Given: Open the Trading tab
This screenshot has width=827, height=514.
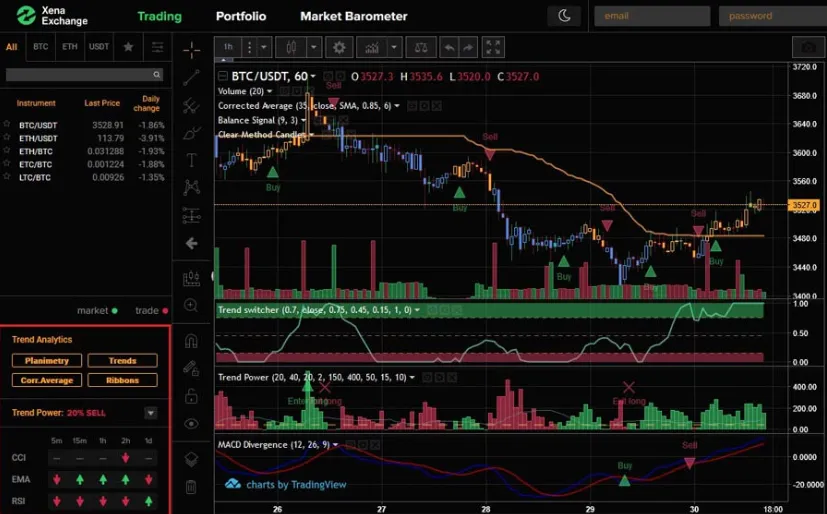Looking at the screenshot, I should click(x=159, y=16).
